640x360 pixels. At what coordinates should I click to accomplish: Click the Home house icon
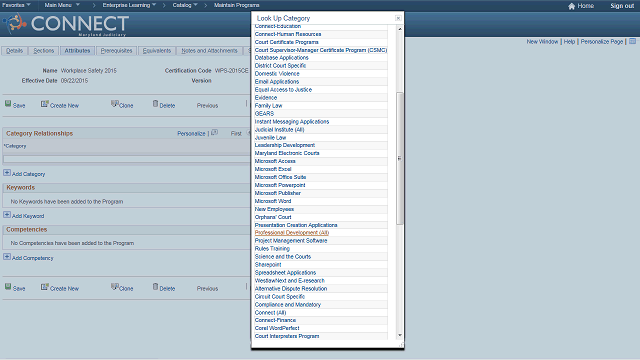[x=571, y=6]
